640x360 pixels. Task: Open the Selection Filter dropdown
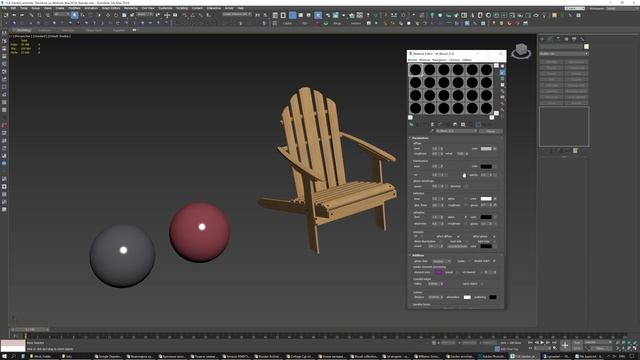tap(61, 14)
